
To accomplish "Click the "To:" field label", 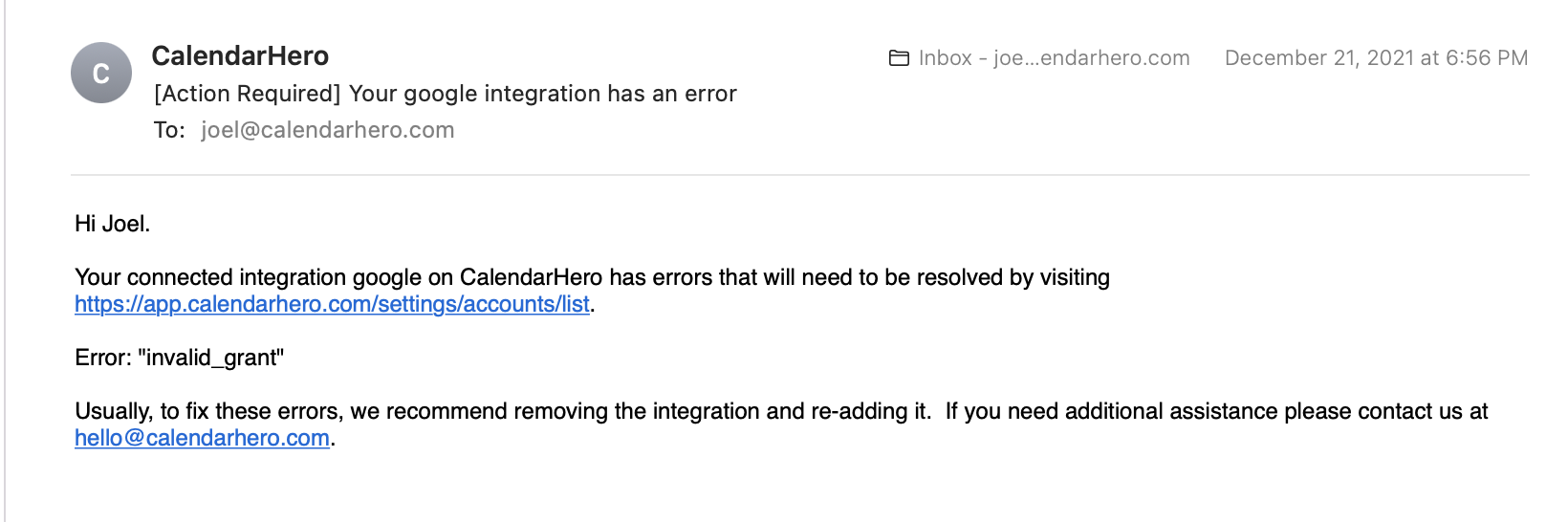I will tap(169, 130).
